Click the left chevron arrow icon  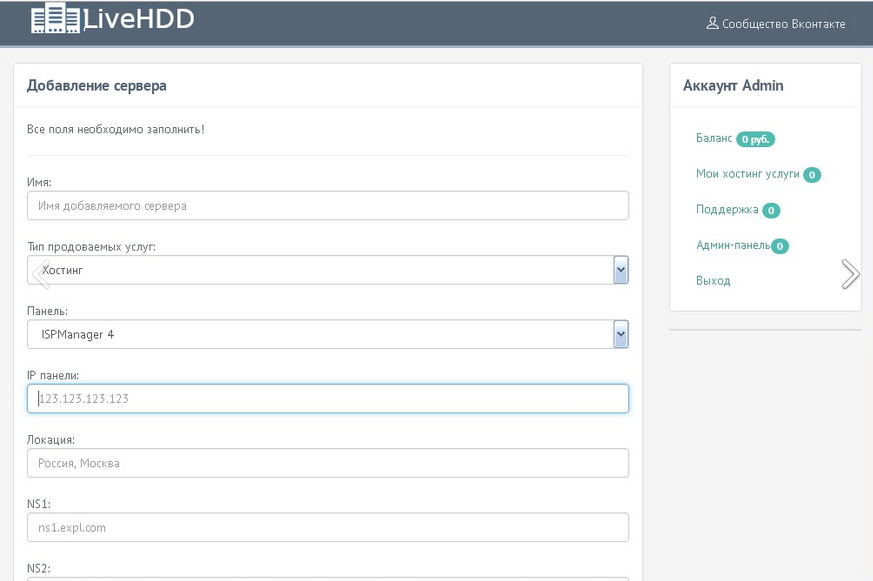pos(40,273)
